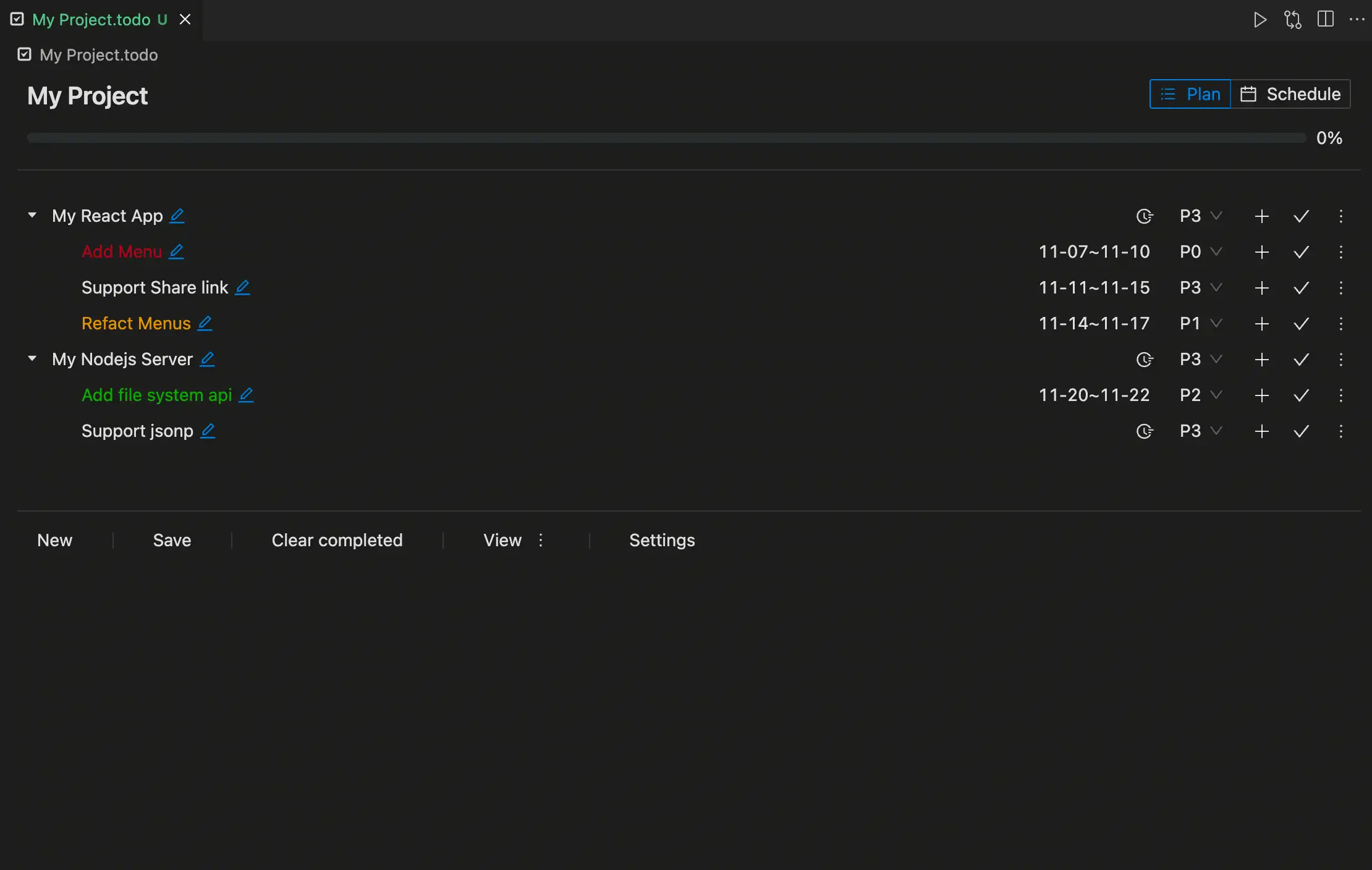Mark Add Menu task as complete

click(1302, 252)
